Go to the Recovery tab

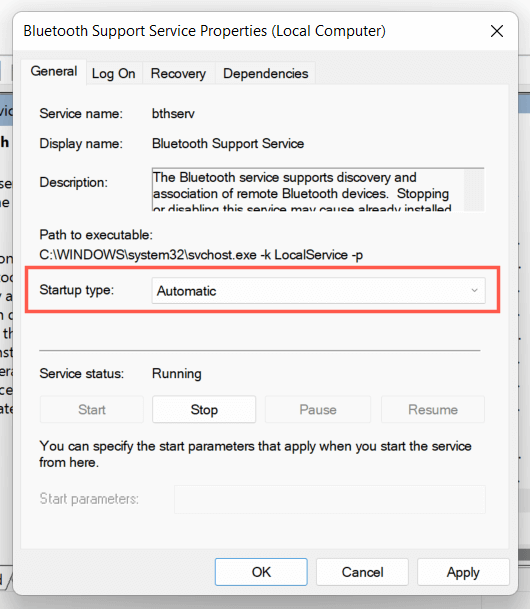(178, 73)
